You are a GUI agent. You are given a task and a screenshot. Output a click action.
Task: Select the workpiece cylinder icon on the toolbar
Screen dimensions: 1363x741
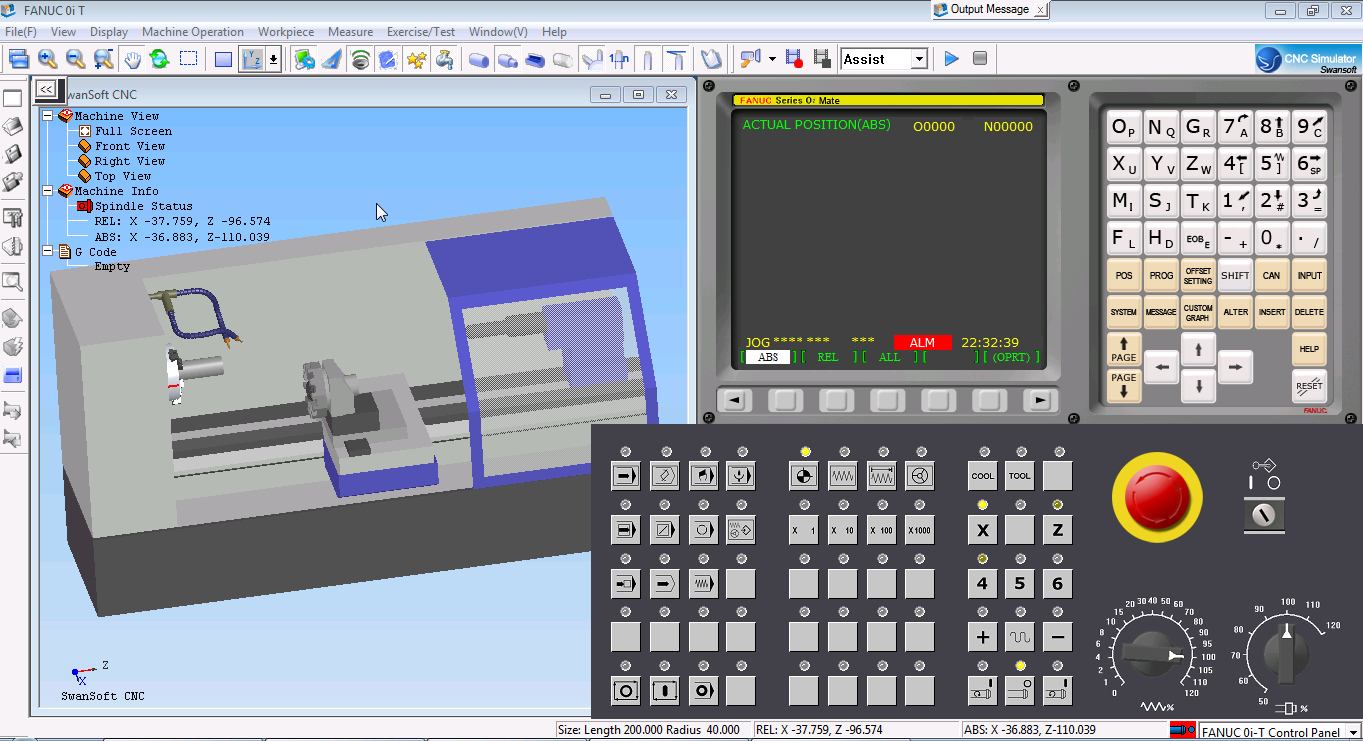[x=478, y=59]
